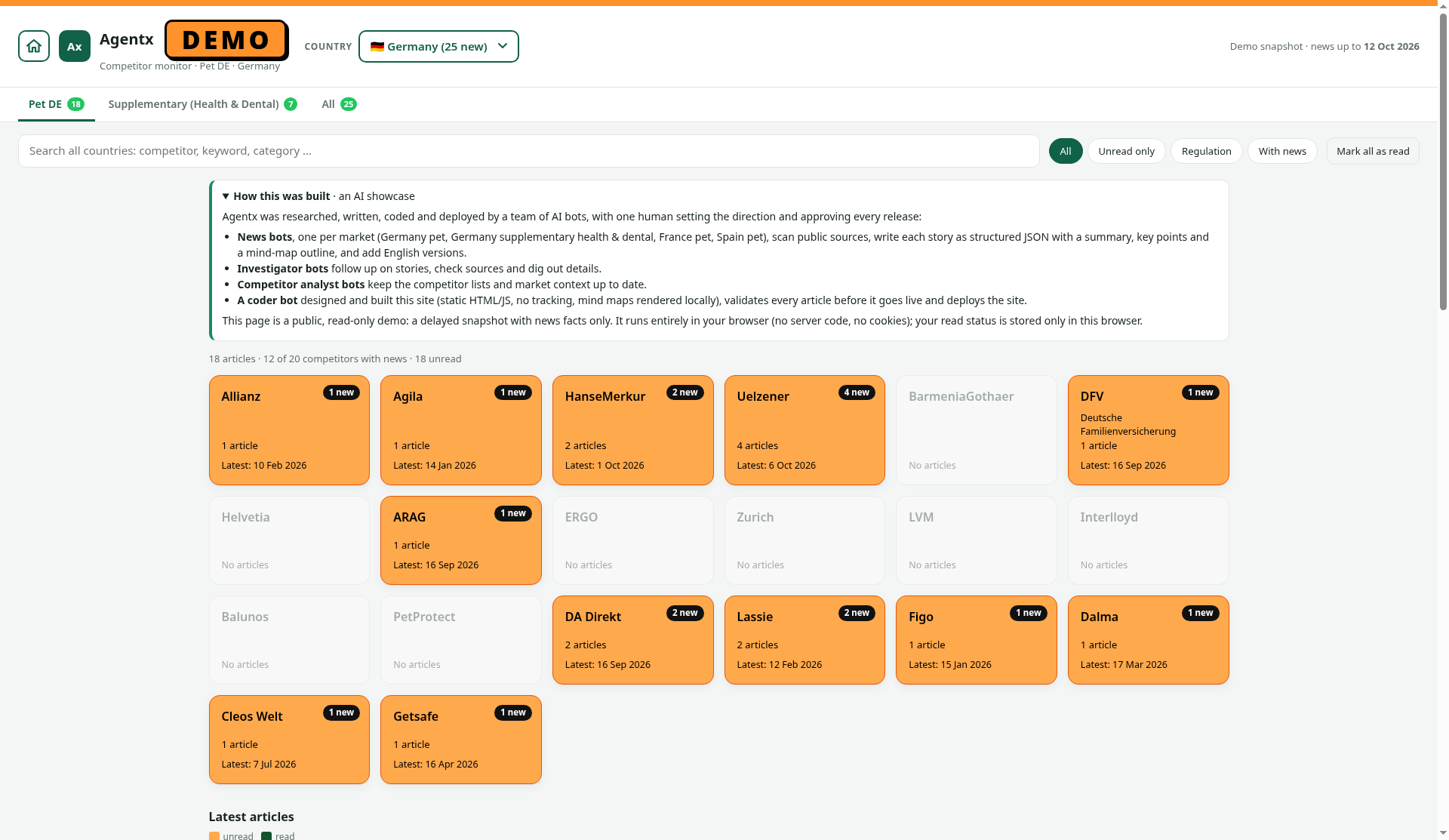Open Supplementary (Health & Dental) tab

pyautogui.click(x=202, y=104)
